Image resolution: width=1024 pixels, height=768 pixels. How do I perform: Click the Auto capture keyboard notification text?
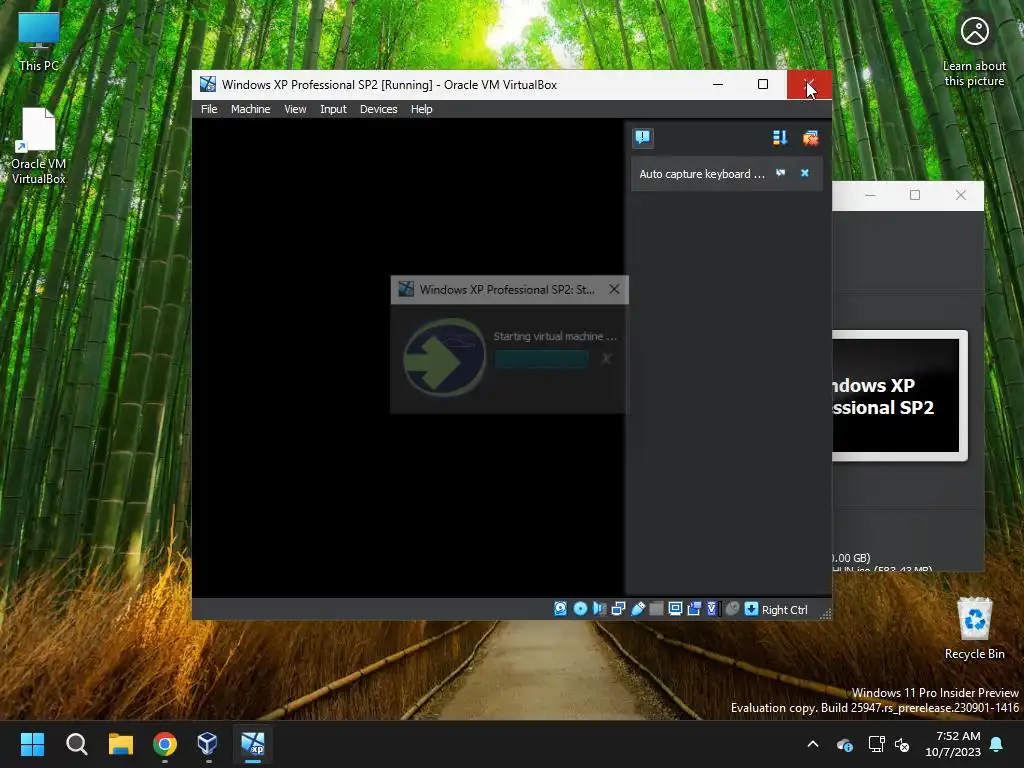(x=701, y=174)
